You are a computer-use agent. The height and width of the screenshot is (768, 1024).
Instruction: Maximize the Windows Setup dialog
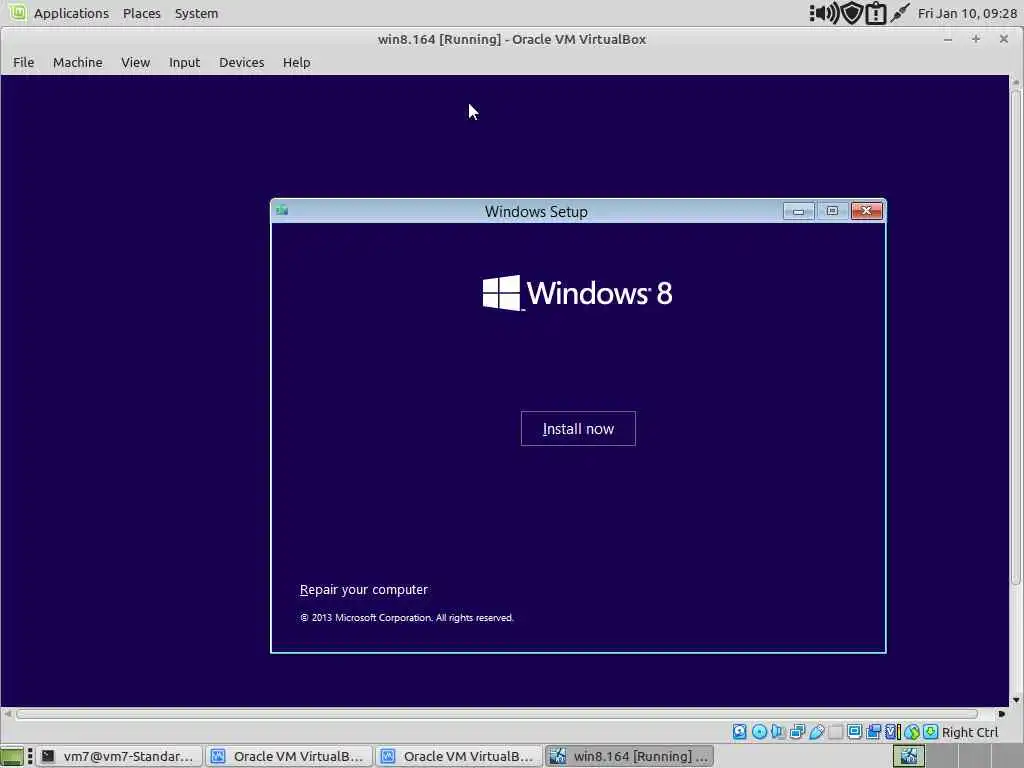pos(832,211)
